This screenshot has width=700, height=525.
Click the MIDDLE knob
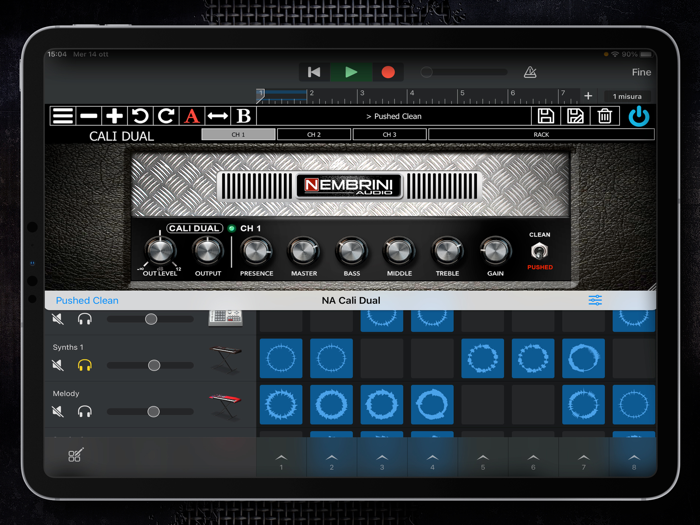(400, 251)
